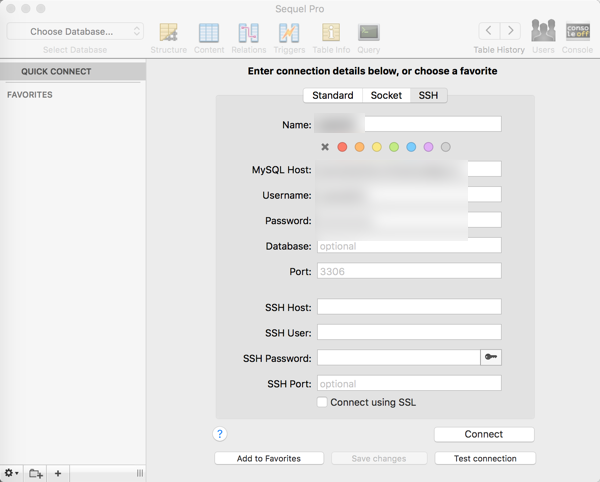Add a new favorite with plus

(x=58, y=473)
